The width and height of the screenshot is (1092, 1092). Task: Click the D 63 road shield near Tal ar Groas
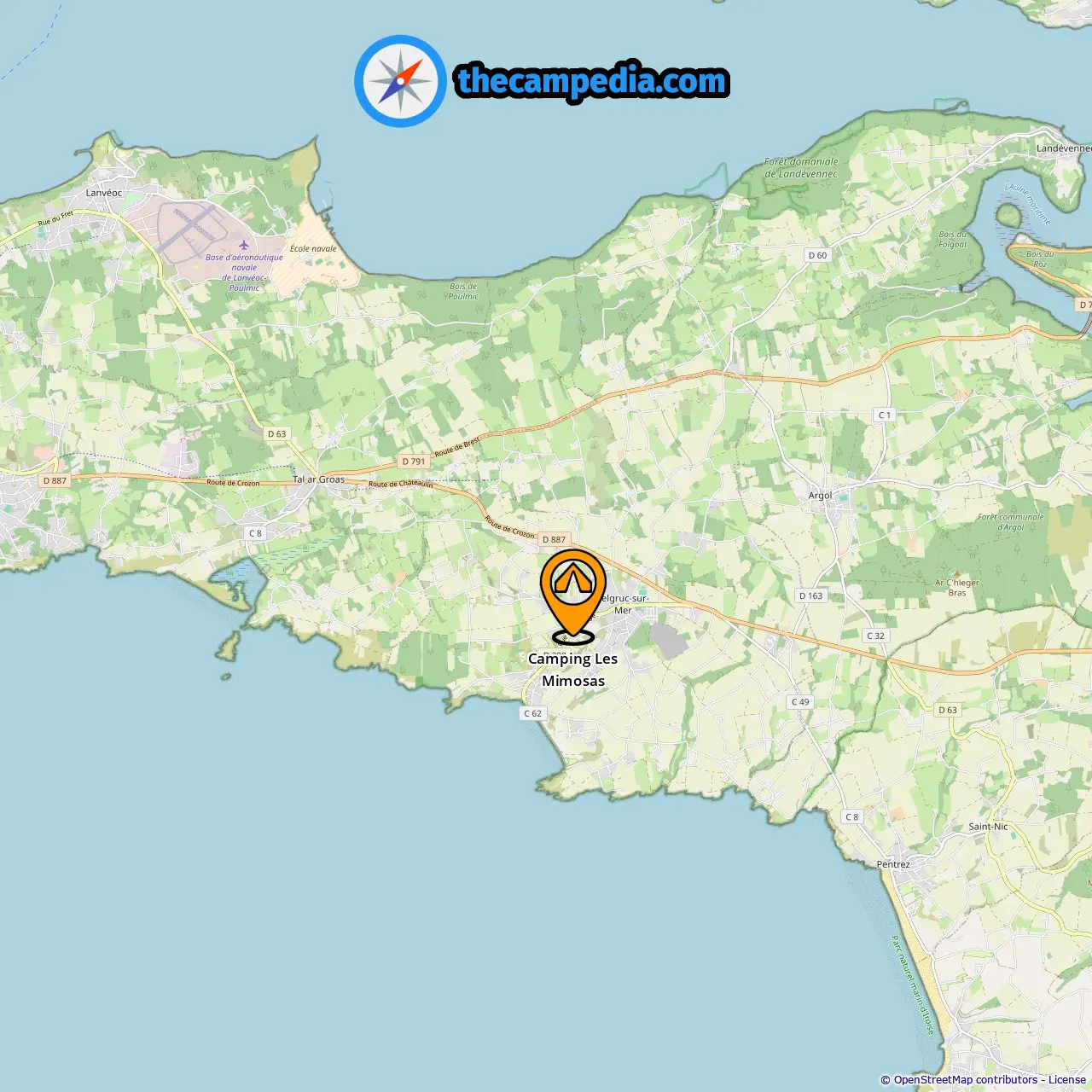pyautogui.click(x=277, y=434)
